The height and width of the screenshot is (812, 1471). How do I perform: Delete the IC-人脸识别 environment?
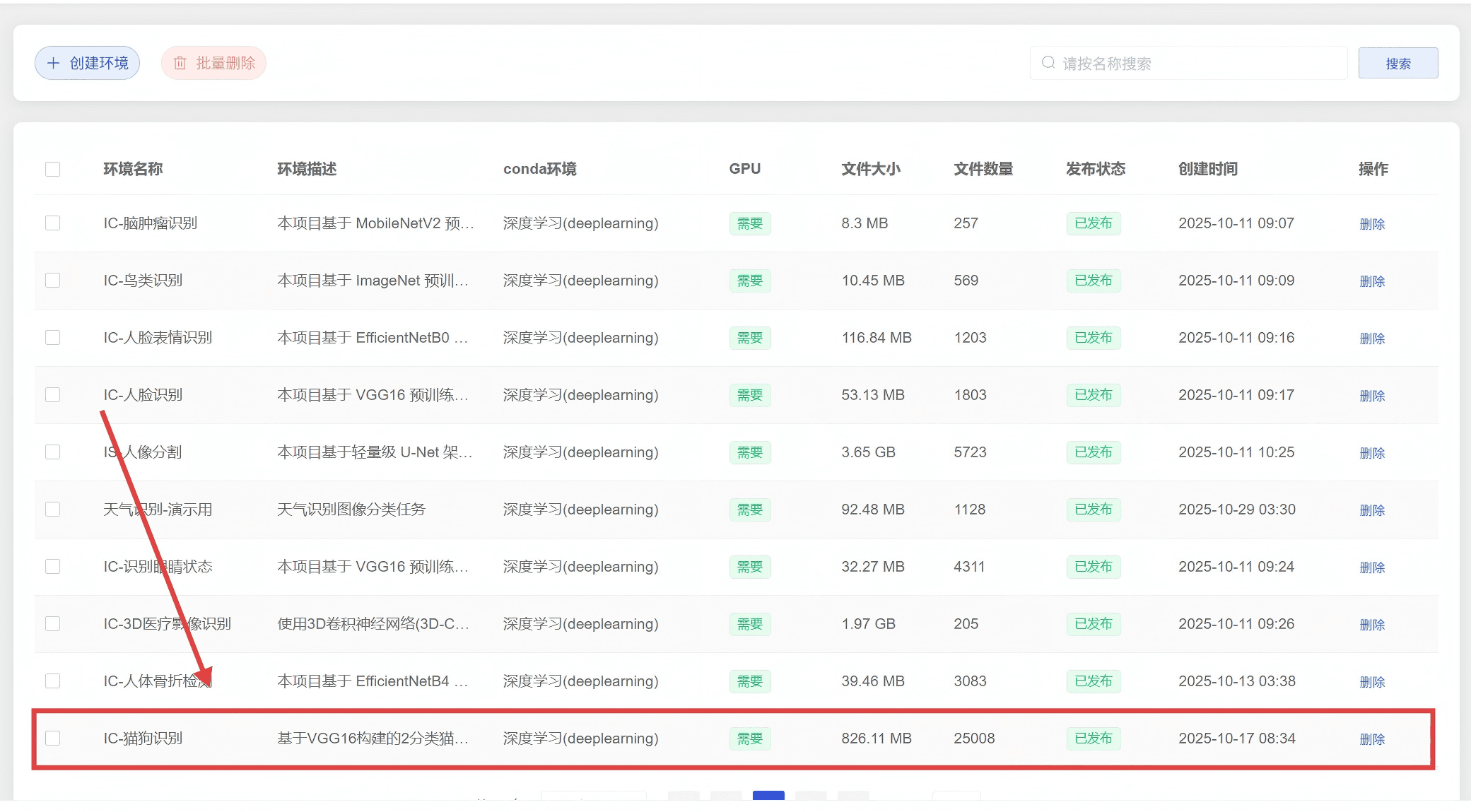[x=1371, y=396]
